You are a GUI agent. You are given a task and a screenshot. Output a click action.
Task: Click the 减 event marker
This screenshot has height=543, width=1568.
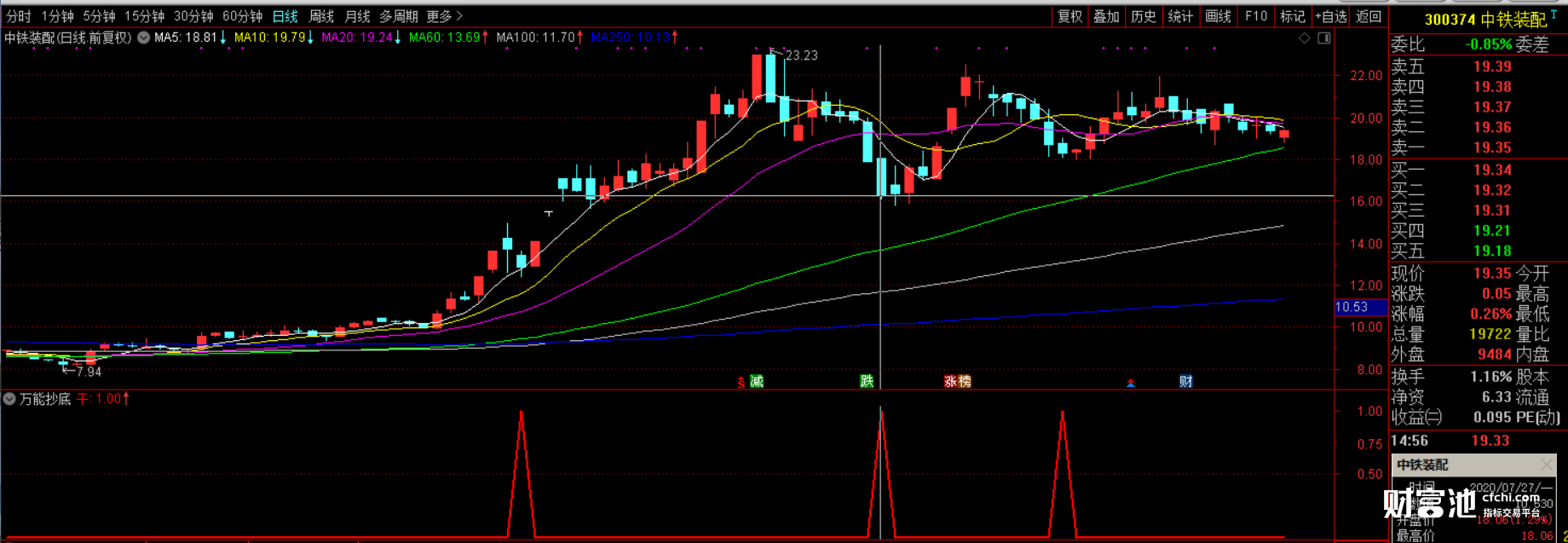pyautogui.click(x=757, y=381)
